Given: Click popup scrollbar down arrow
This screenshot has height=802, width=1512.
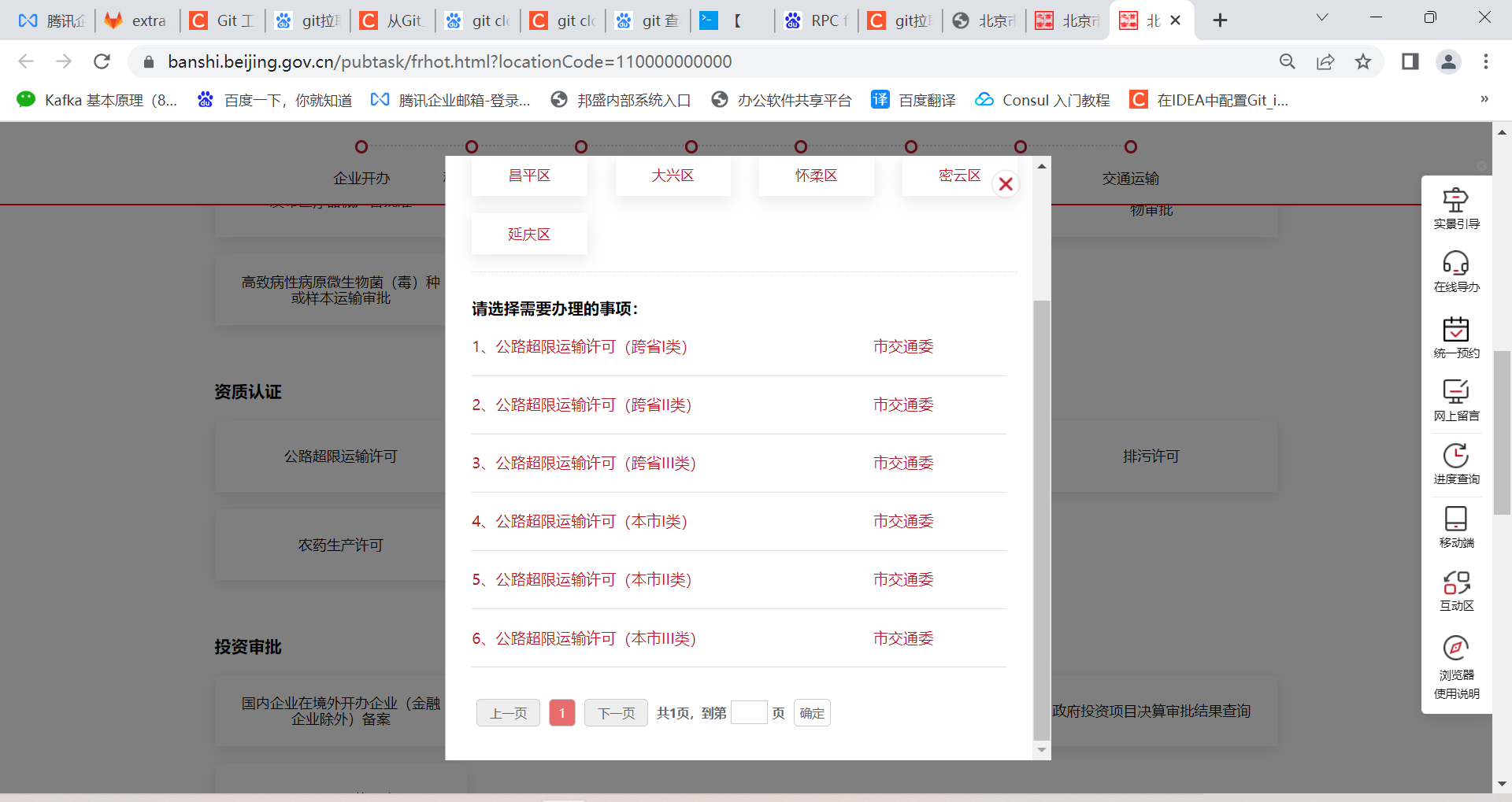Looking at the screenshot, I should 1042,750.
